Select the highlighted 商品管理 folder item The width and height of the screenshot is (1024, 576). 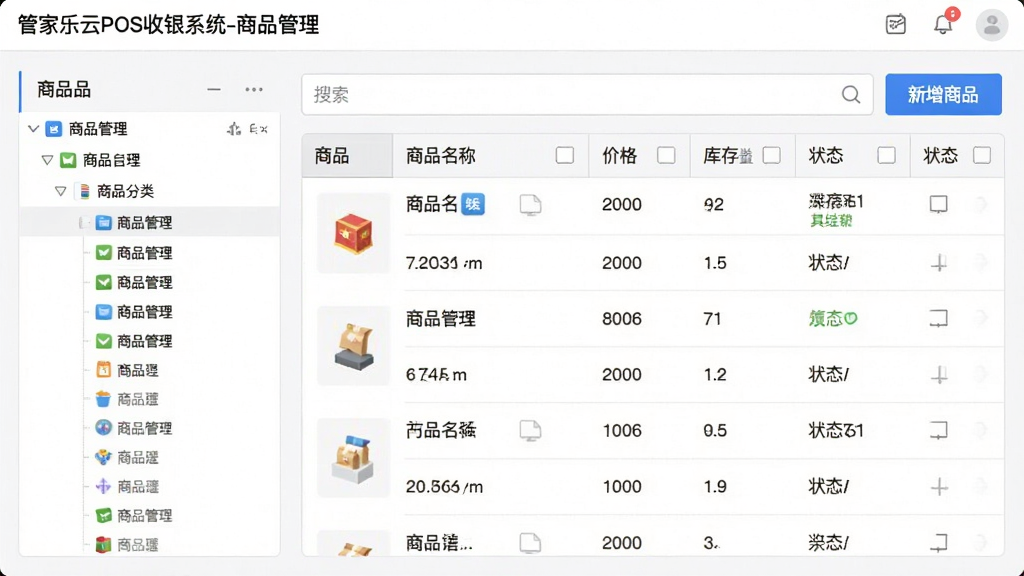pos(150,223)
